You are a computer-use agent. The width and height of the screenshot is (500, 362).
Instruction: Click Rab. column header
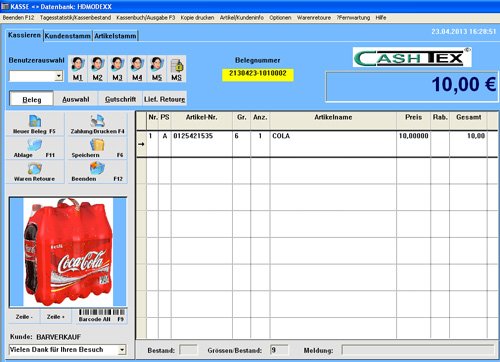click(440, 120)
